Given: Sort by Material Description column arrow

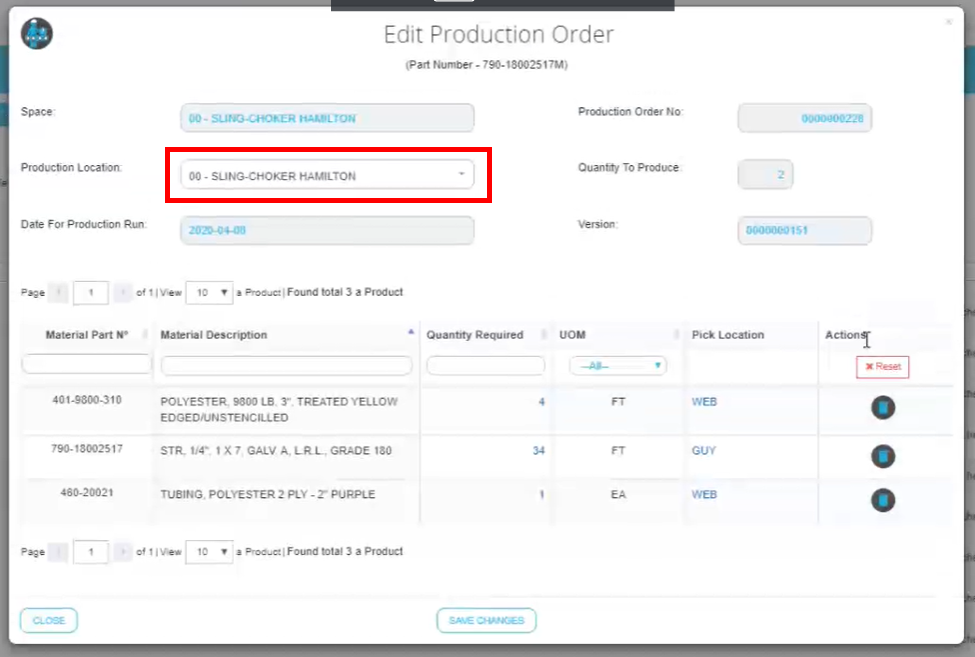Looking at the screenshot, I should pyautogui.click(x=411, y=331).
